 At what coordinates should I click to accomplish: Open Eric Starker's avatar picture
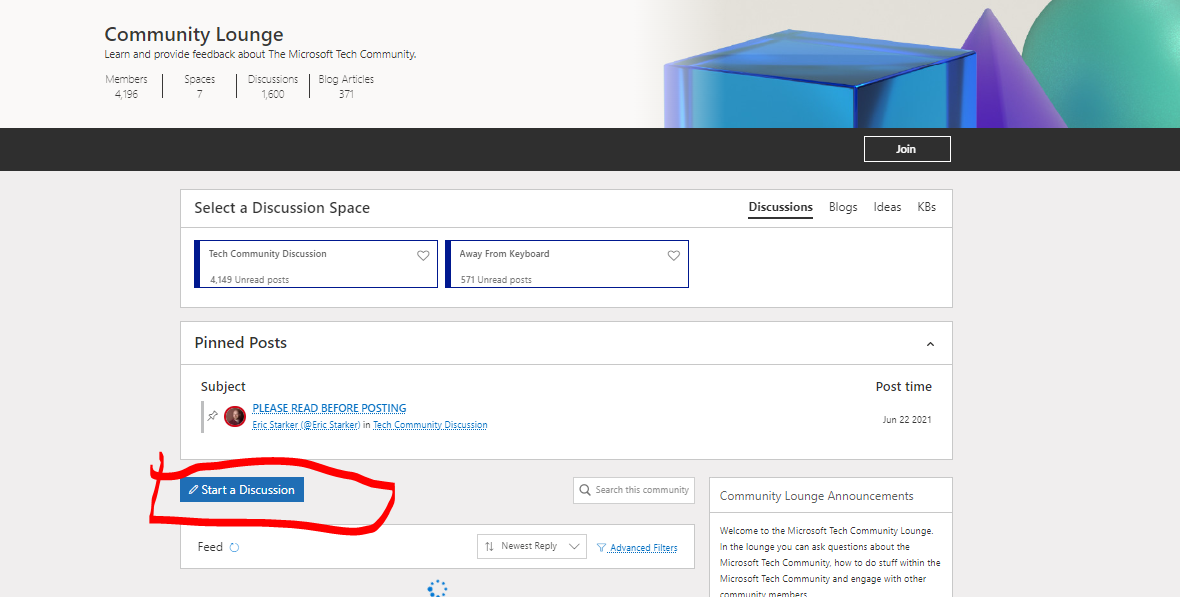click(235, 416)
